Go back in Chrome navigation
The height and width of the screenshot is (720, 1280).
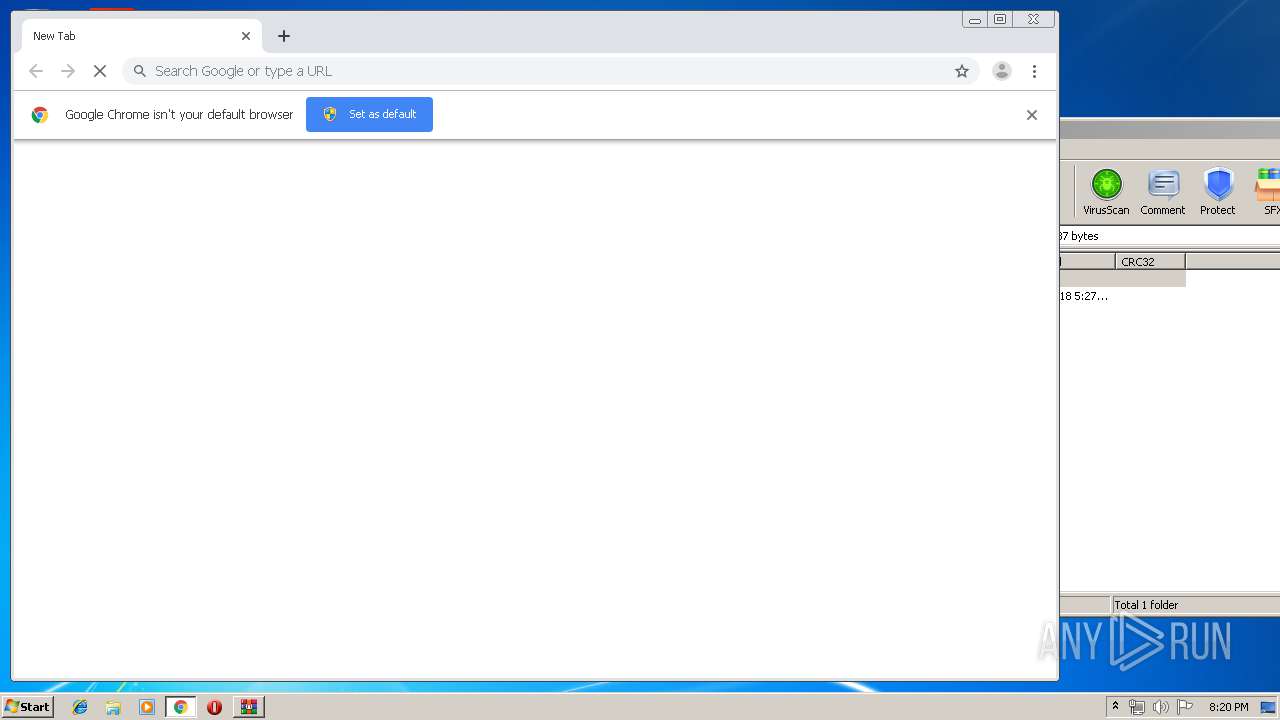[36, 71]
